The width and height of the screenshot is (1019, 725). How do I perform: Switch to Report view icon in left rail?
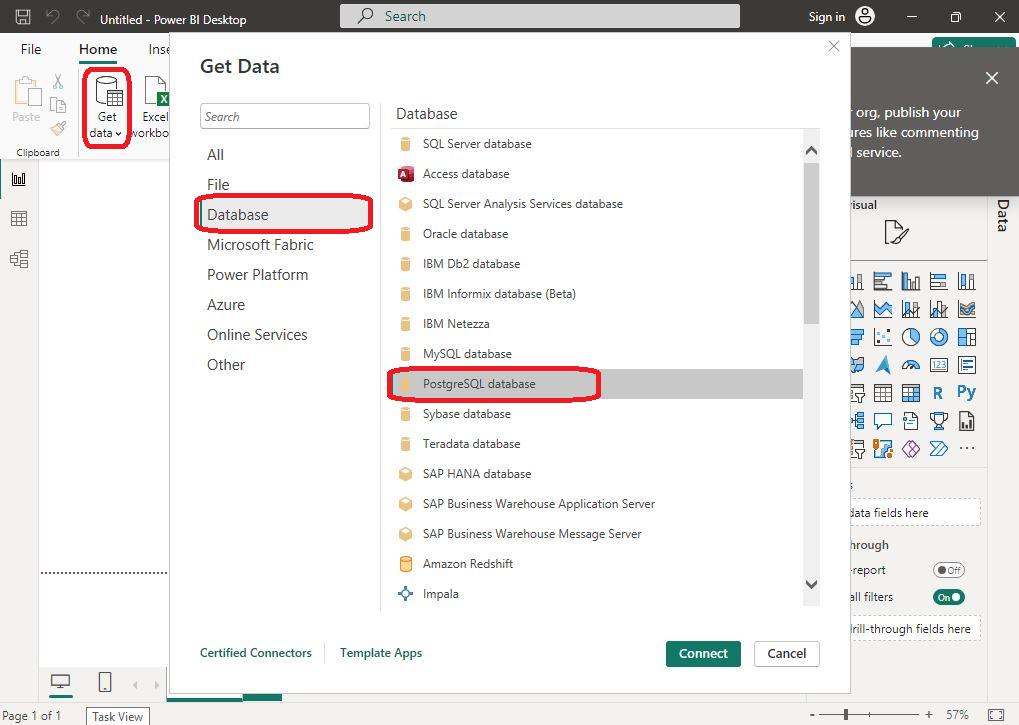pyautogui.click(x=19, y=179)
